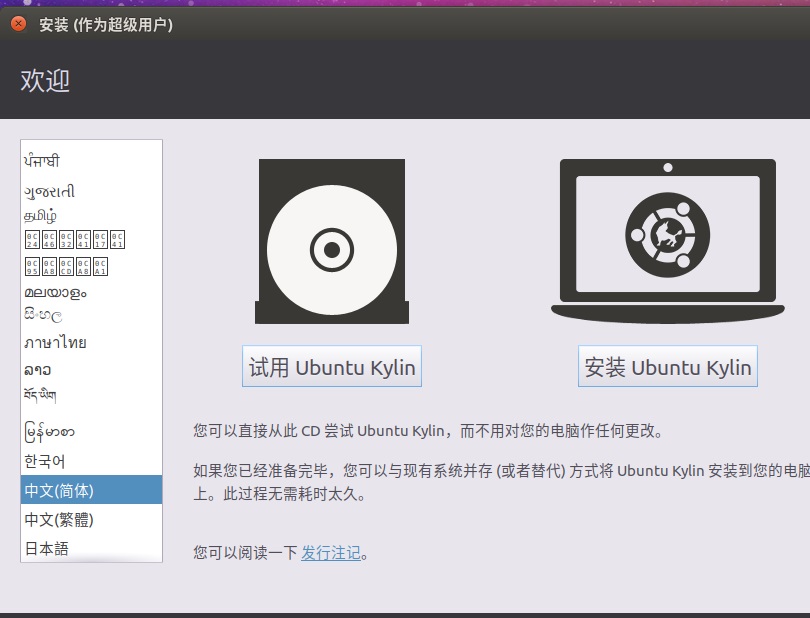Select ລາວ (Lao) language

(38, 369)
